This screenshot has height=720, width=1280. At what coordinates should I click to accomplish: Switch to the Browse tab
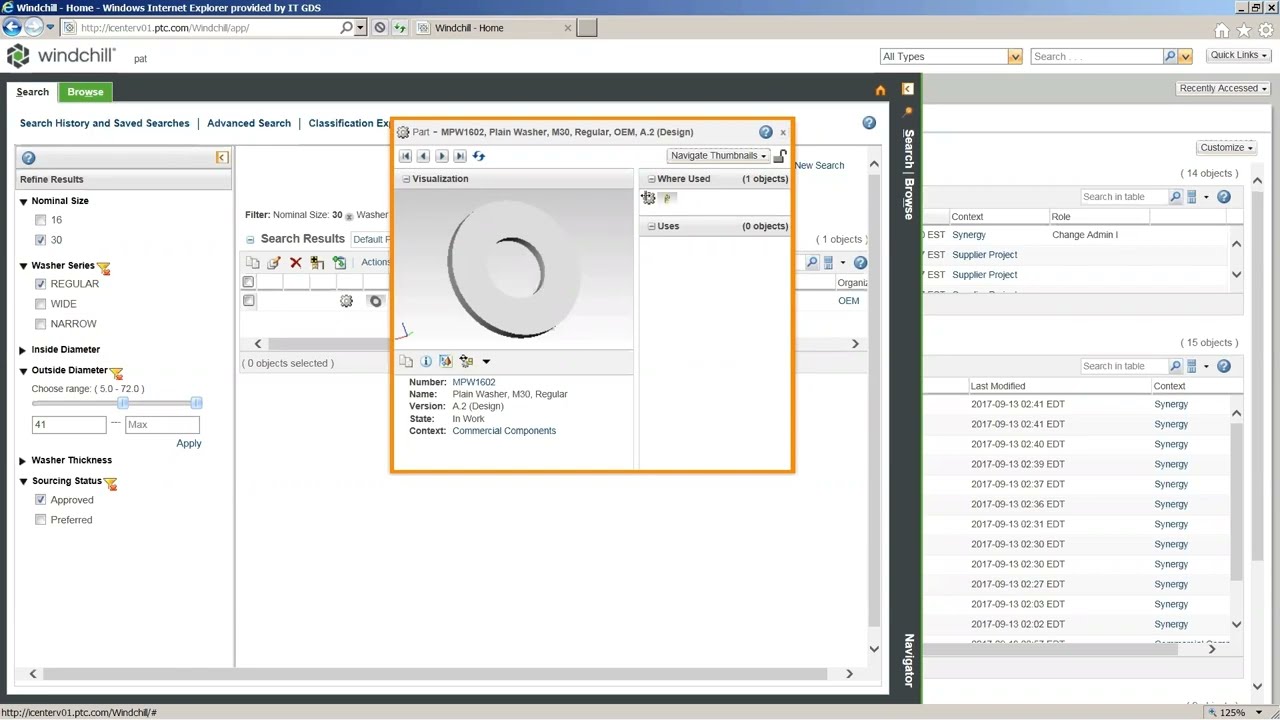coord(85,92)
